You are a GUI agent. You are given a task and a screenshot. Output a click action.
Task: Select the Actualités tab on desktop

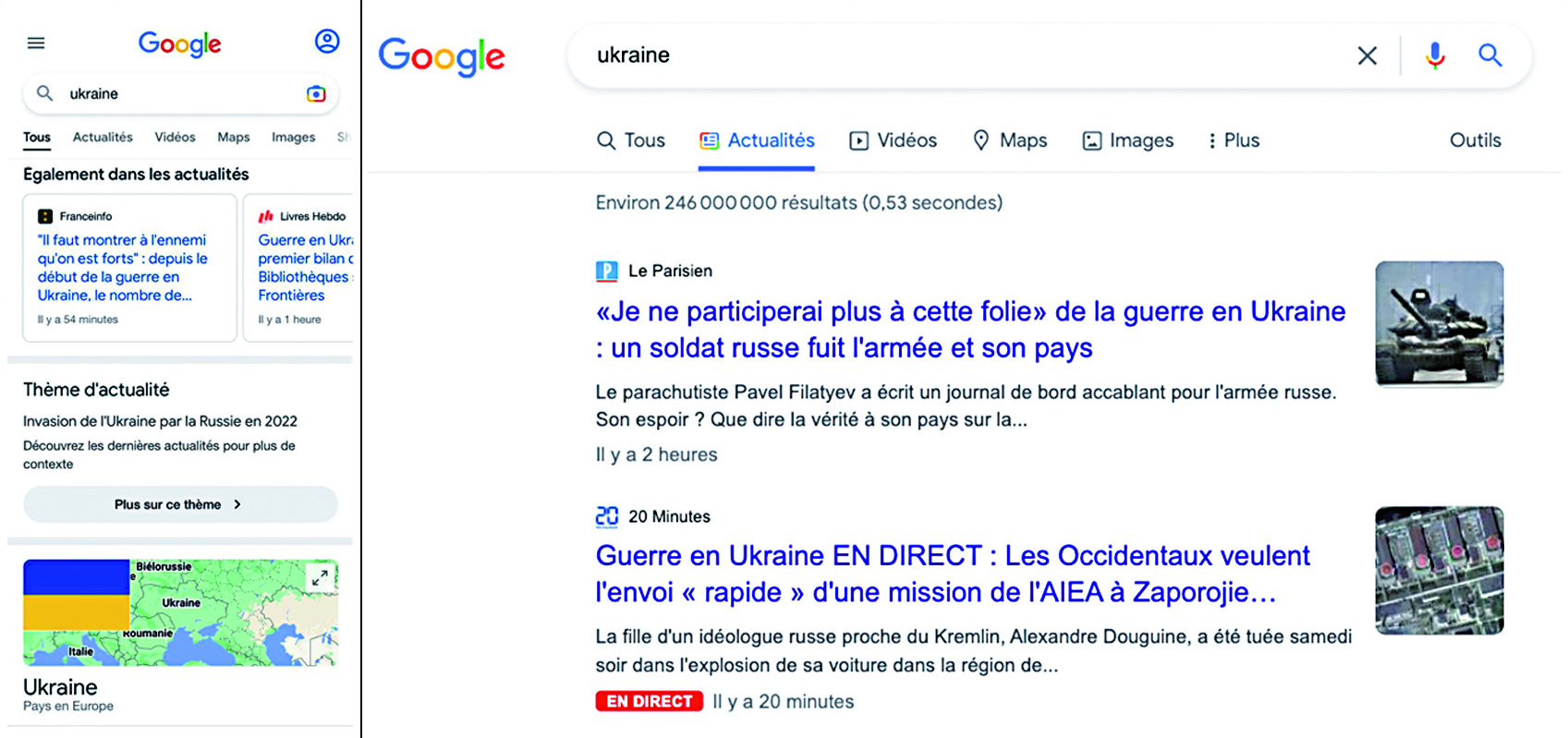[757, 140]
